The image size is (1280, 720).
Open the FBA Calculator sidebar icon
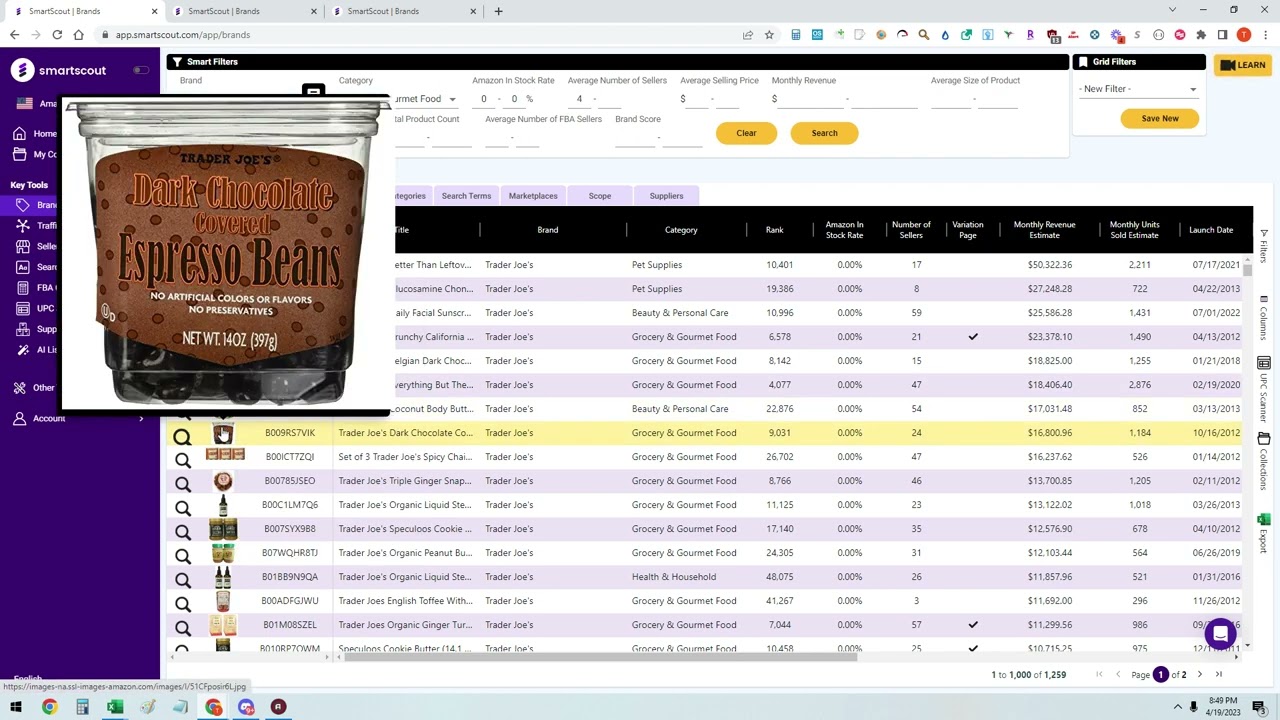tap(21, 287)
